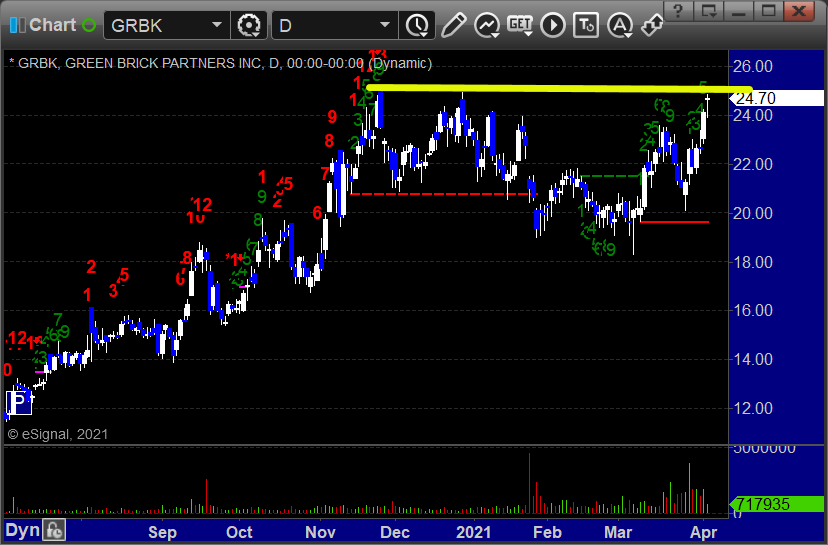Click the Sep label on time axis
Viewport: 828px width, 545px height.
tap(162, 532)
